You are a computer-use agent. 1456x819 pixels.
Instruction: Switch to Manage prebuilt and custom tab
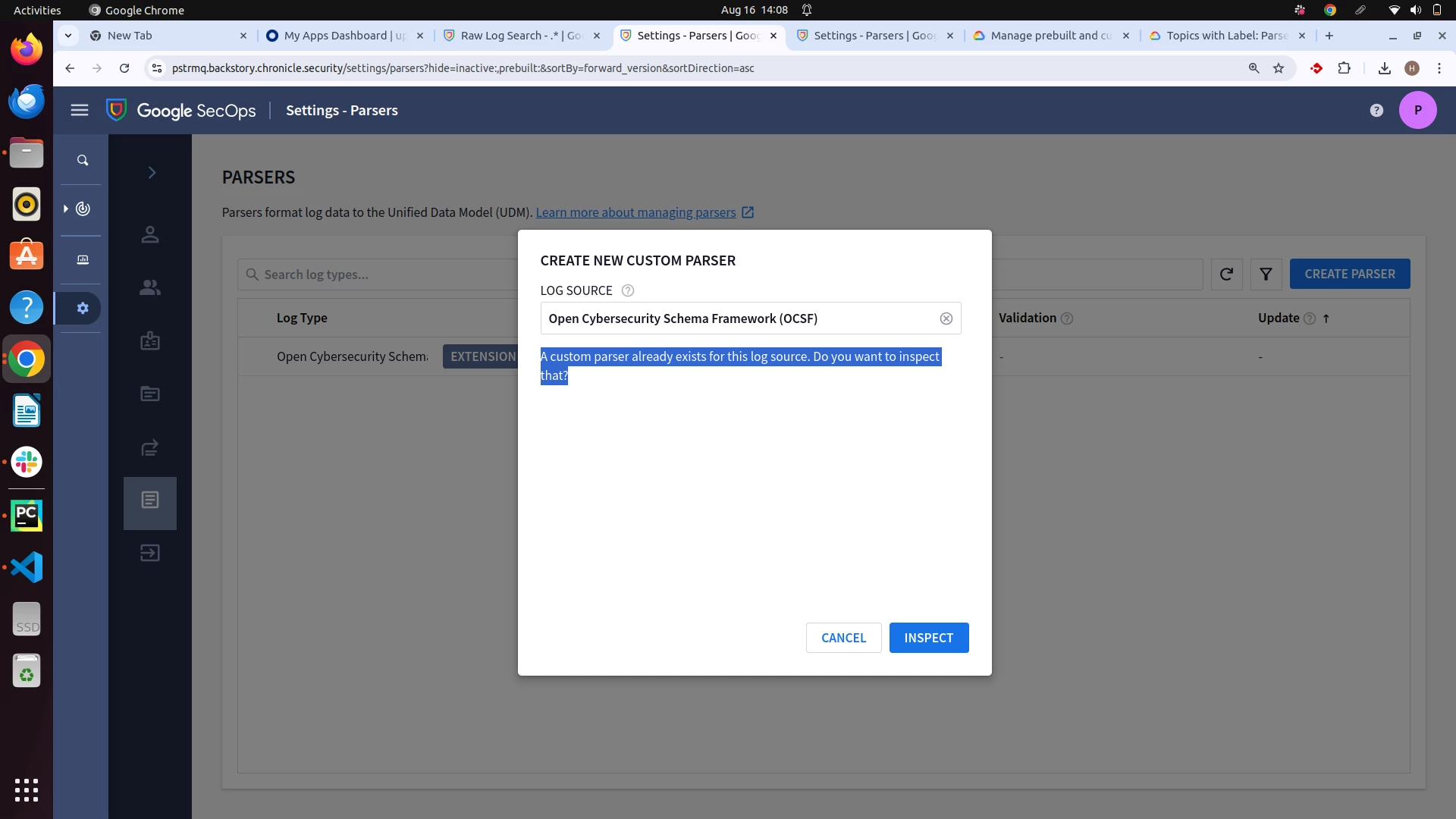tap(1051, 36)
